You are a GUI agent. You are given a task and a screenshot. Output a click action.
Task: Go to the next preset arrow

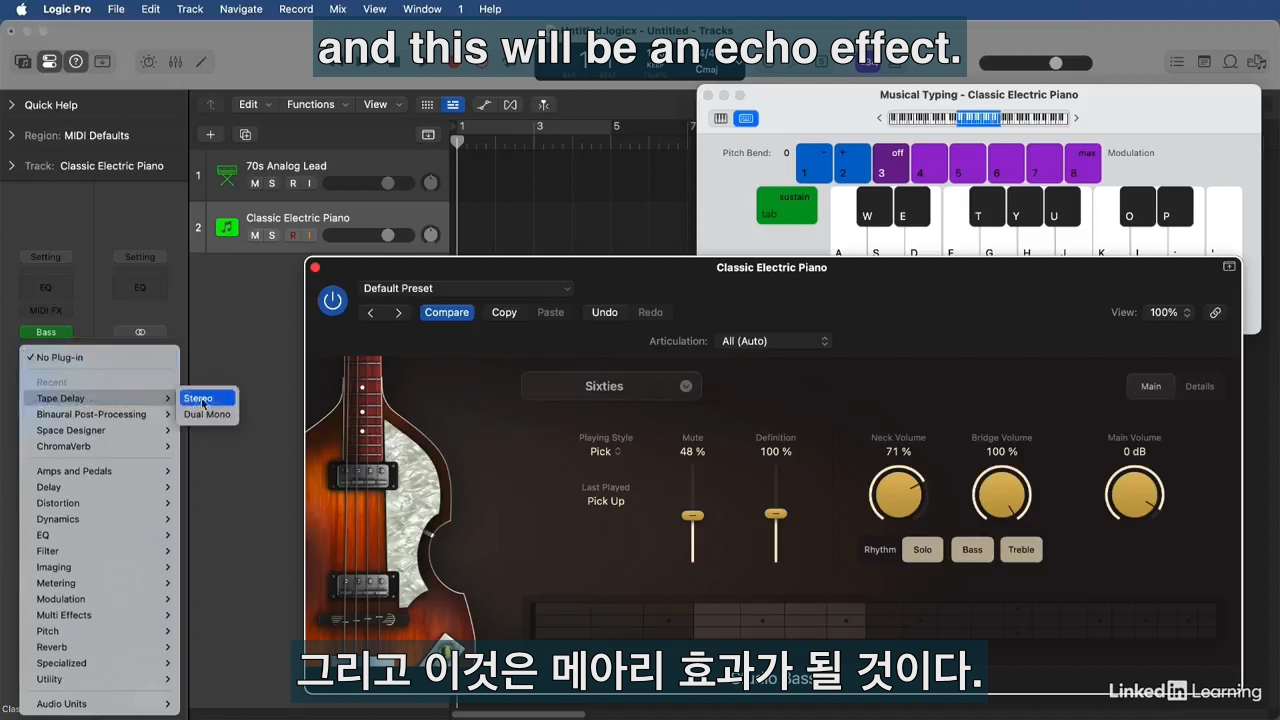[398, 313]
